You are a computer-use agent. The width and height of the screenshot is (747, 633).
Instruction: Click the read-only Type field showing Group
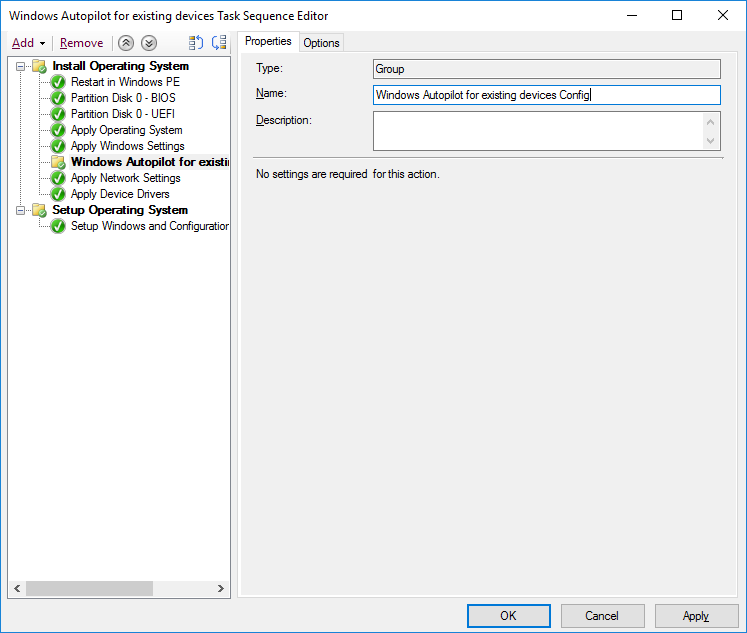click(x=547, y=69)
